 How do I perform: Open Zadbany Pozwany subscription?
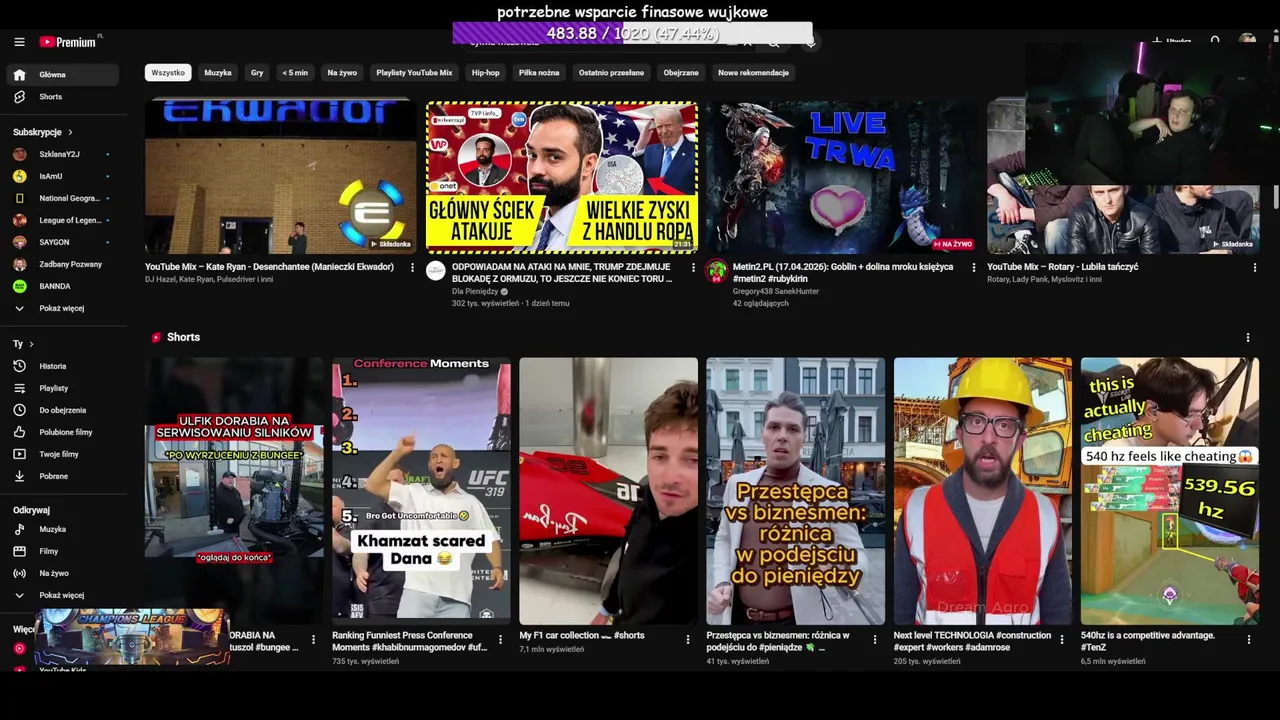tap(63, 264)
